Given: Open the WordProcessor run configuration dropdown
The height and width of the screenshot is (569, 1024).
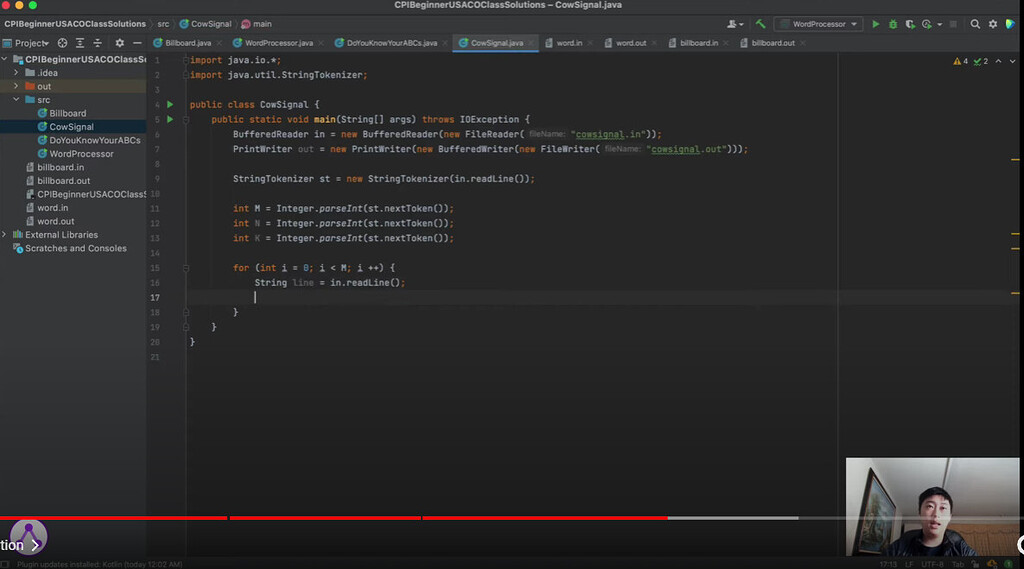Looking at the screenshot, I should point(819,24).
